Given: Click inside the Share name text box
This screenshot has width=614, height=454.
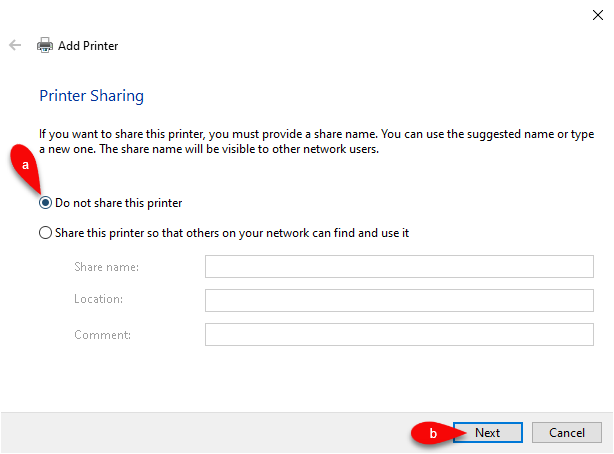Looking at the screenshot, I should click(x=399, y=266).
